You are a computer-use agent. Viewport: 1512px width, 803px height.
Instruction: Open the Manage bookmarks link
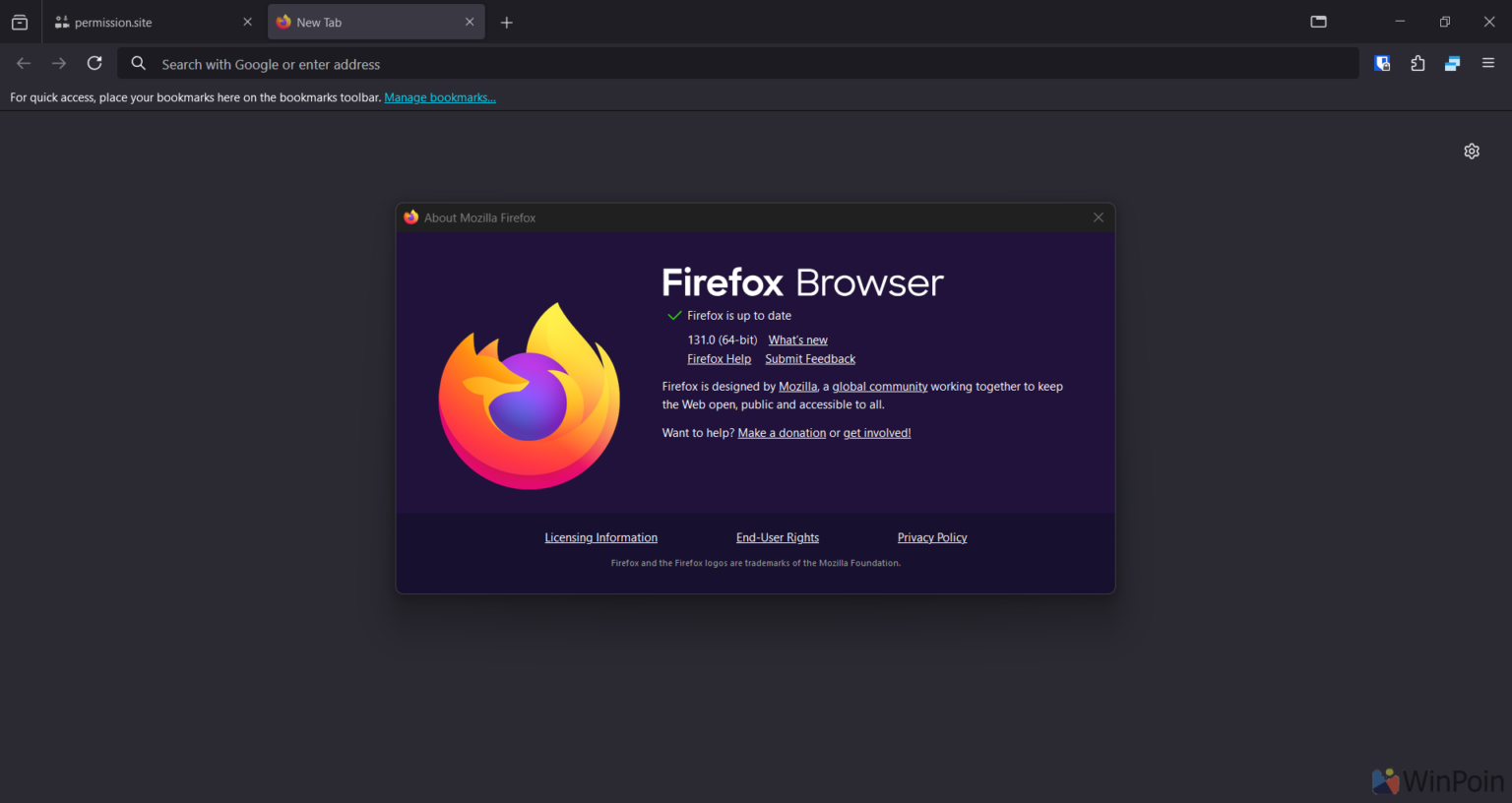tap(440, 97)
